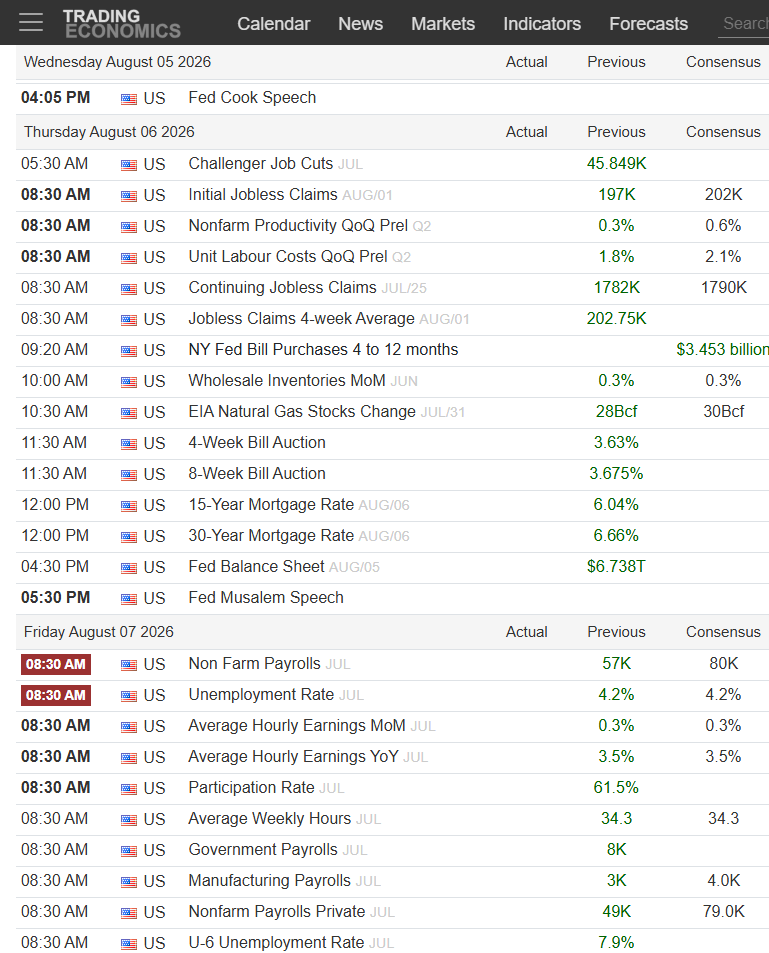Viewport: 769px width, 953px height.
Task: Focus the Search input field
Action: pos(744,24)
